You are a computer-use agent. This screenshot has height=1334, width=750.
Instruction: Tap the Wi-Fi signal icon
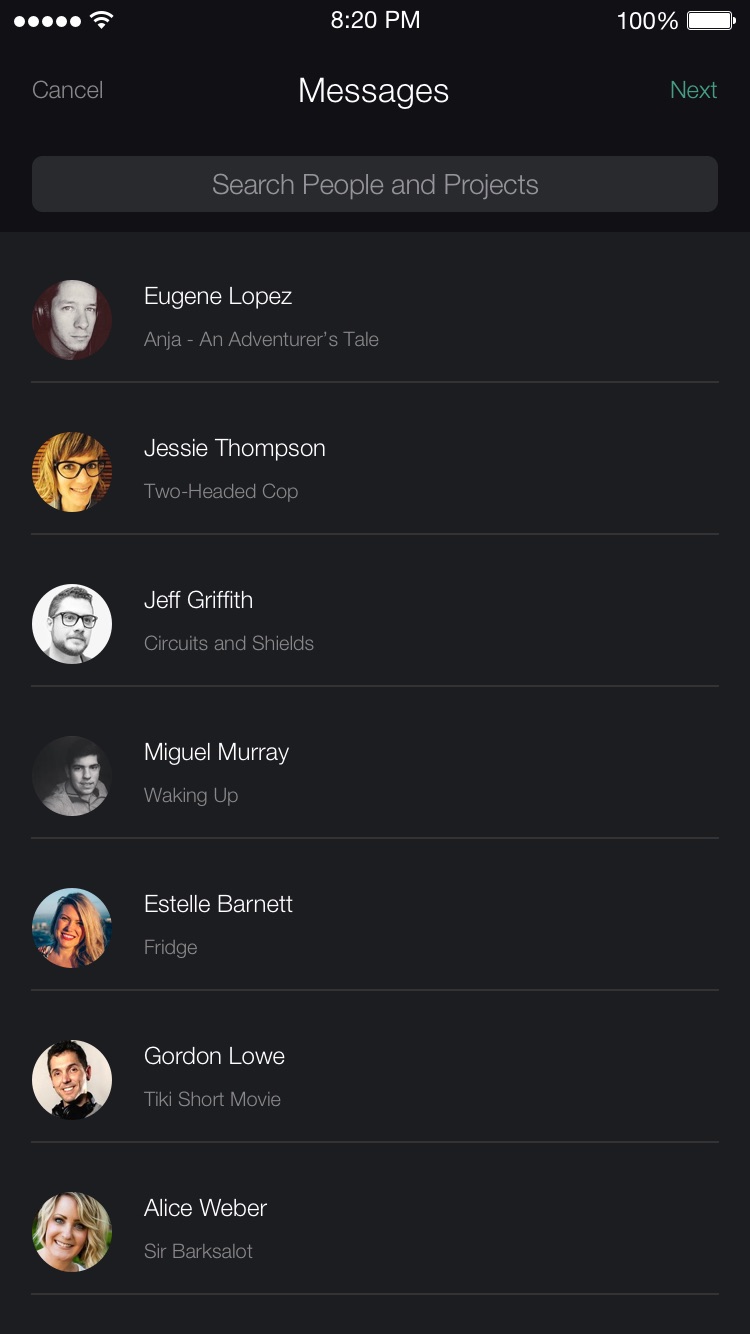(x=101, y=20)
